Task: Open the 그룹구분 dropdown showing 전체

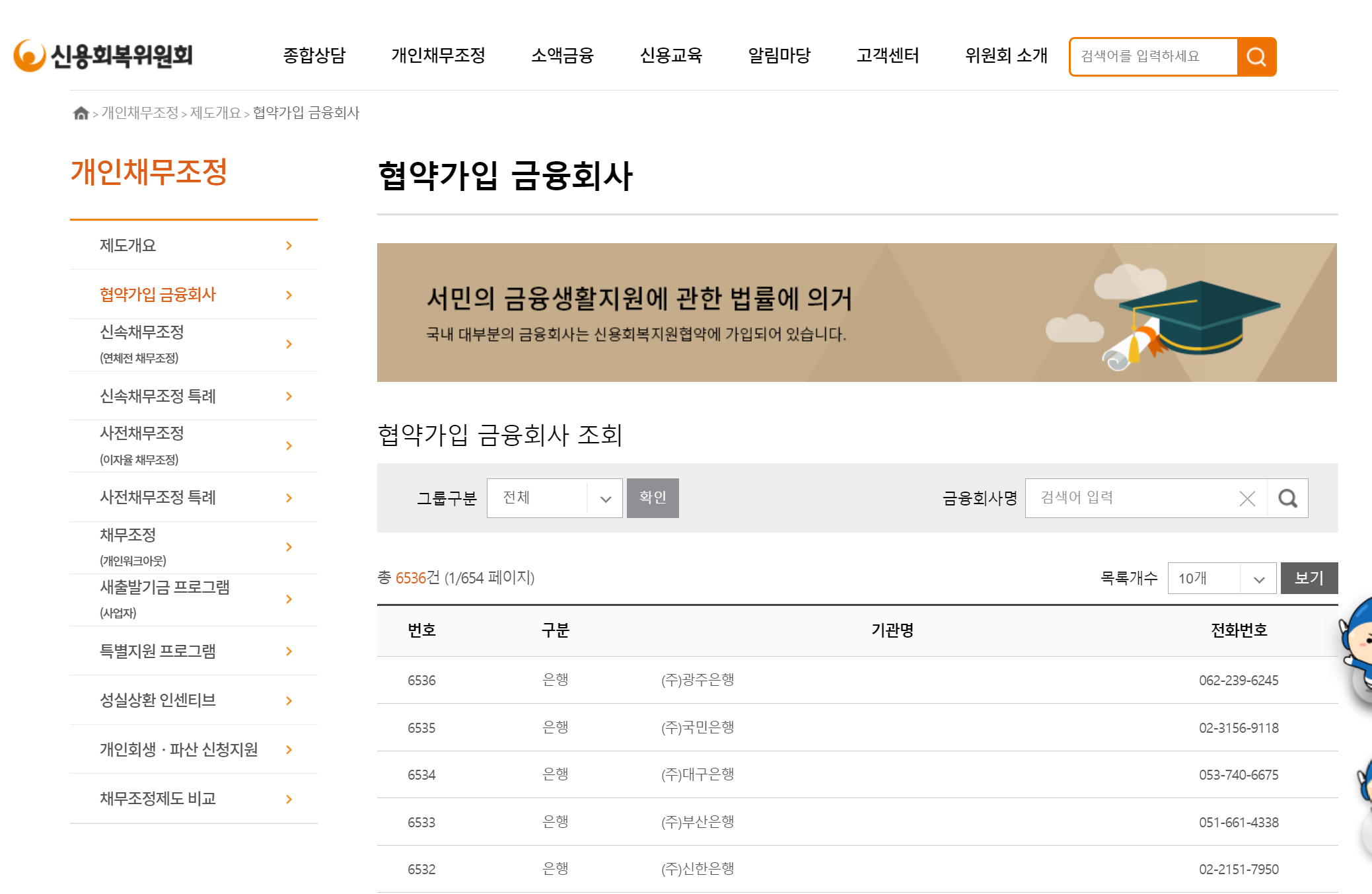Action: pyautogui.click(x=554, y=498)
